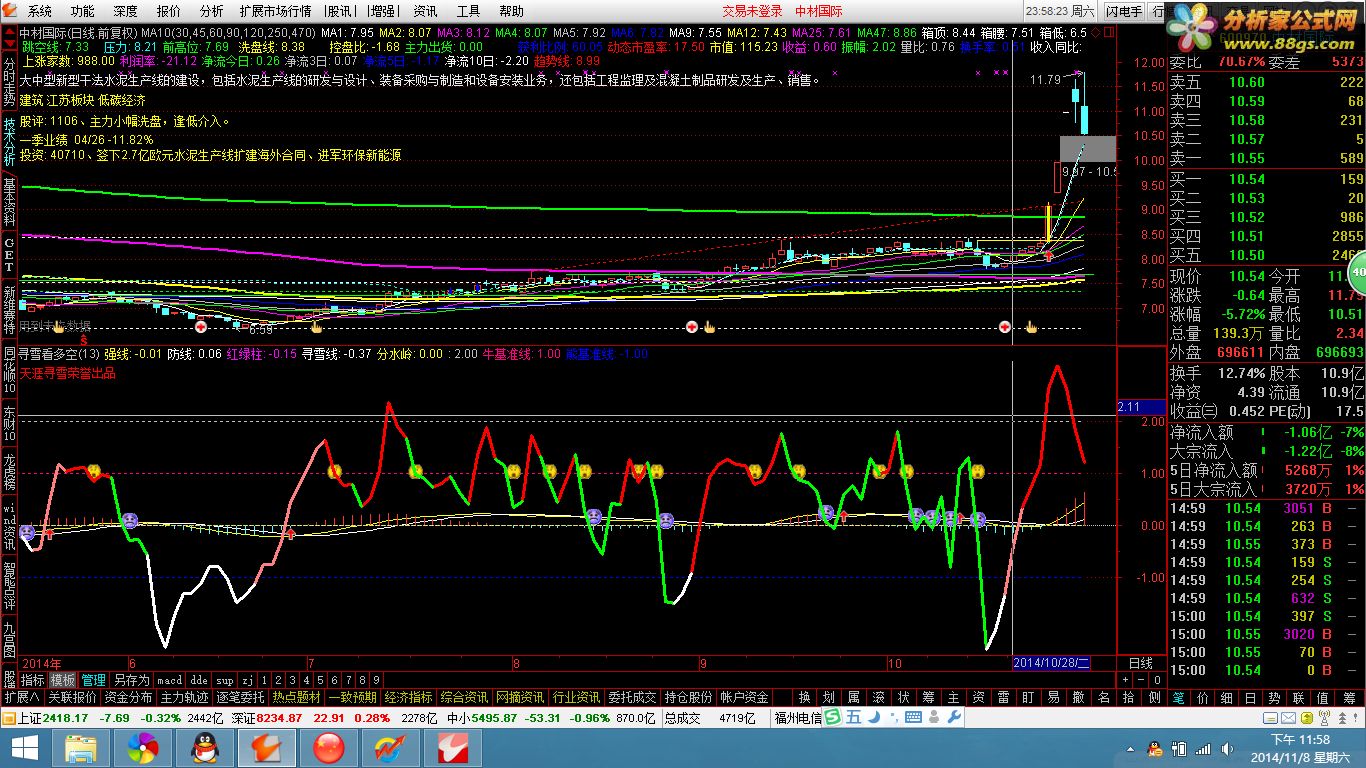Open the 帮助 menu

[511, 12]
